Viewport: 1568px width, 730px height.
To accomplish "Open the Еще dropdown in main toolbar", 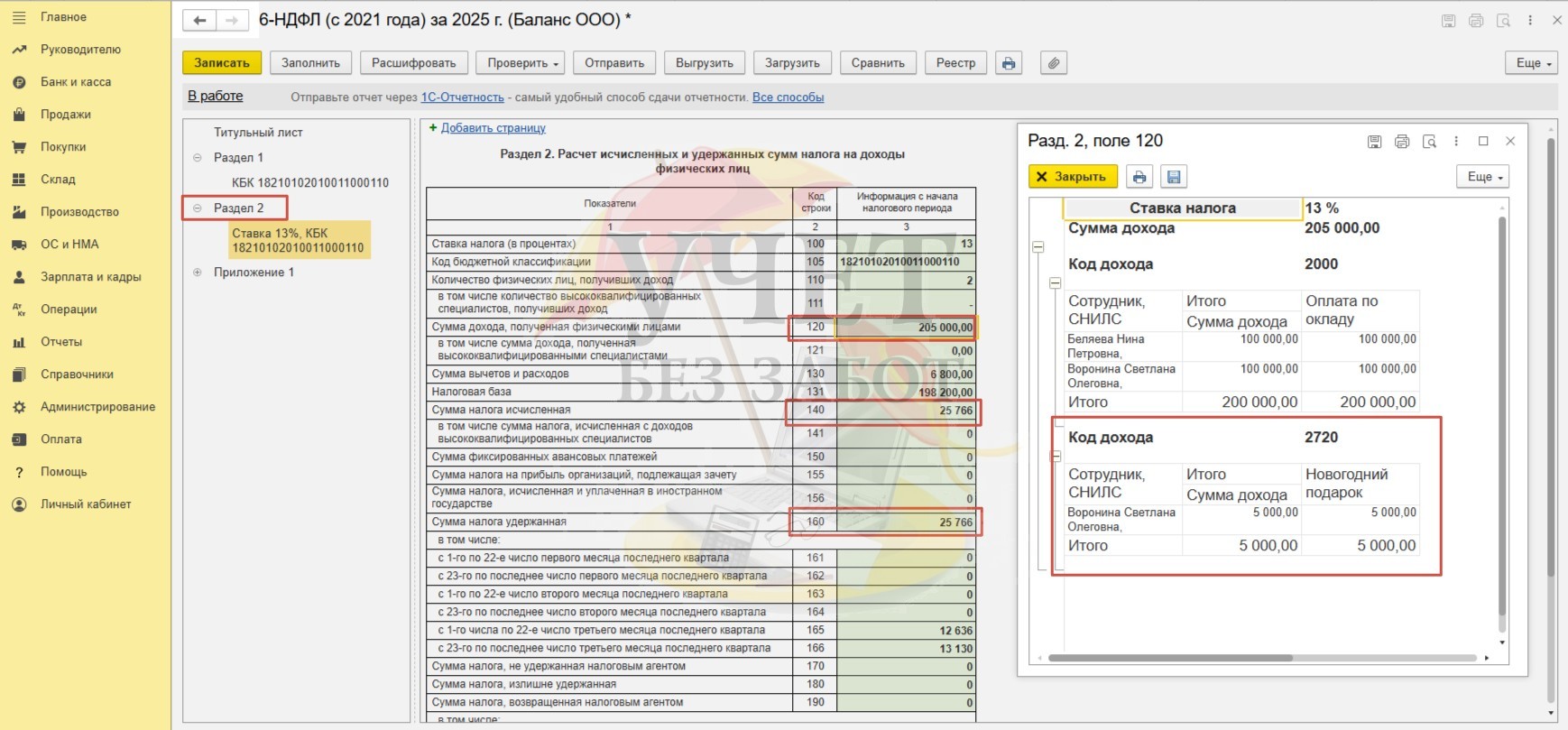I will [x=1530, y=63].
